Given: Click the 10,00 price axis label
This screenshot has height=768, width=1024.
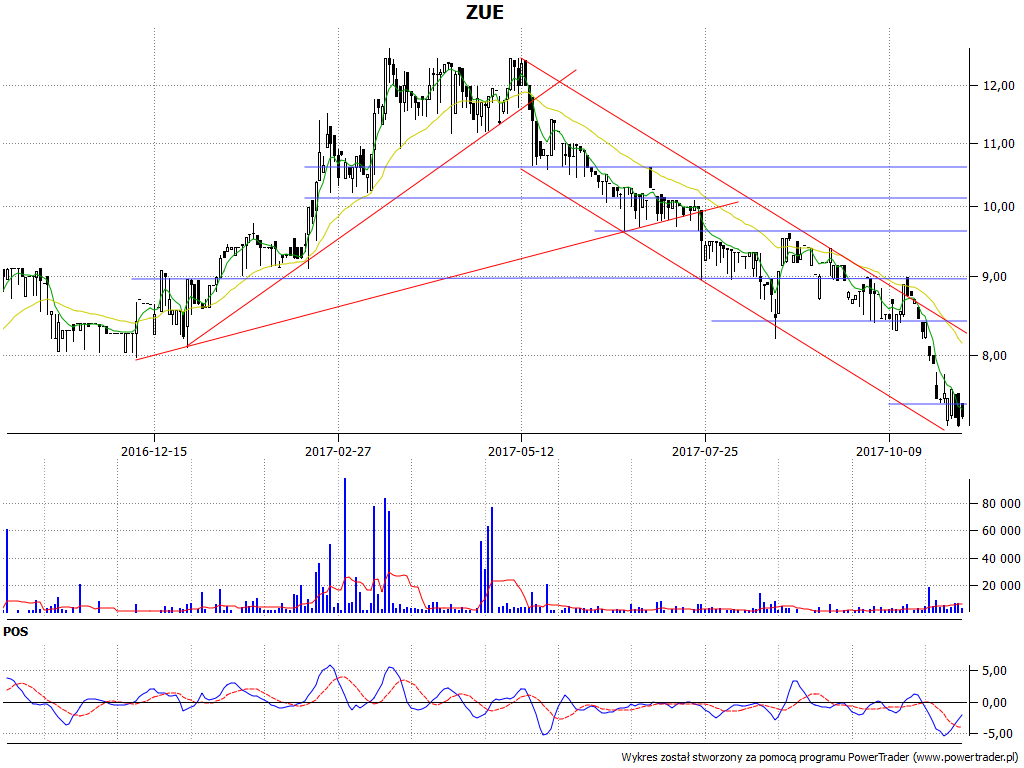Looking at the screenshot, I should click(x=999, y=207).
